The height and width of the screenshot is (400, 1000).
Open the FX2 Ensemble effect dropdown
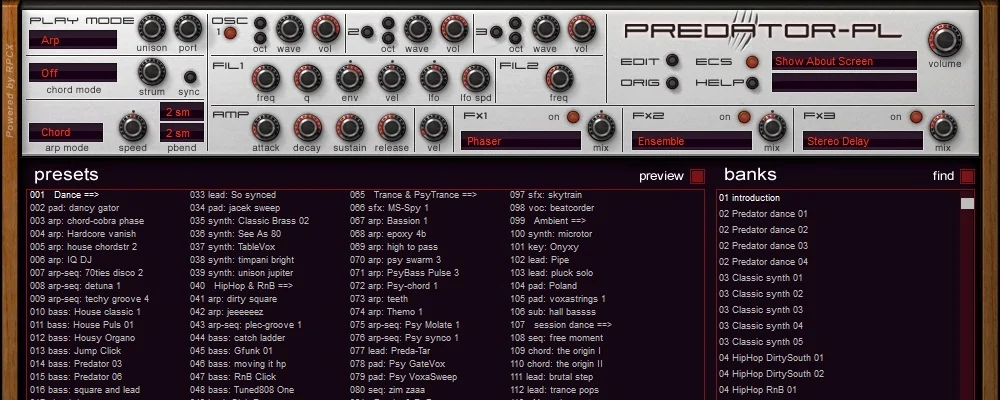coord(692,141)
